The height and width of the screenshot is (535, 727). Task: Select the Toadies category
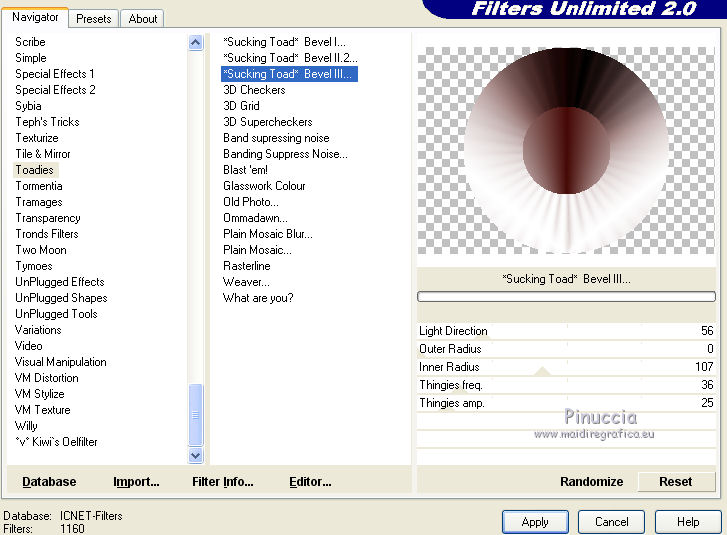click(x=35, y=170)
